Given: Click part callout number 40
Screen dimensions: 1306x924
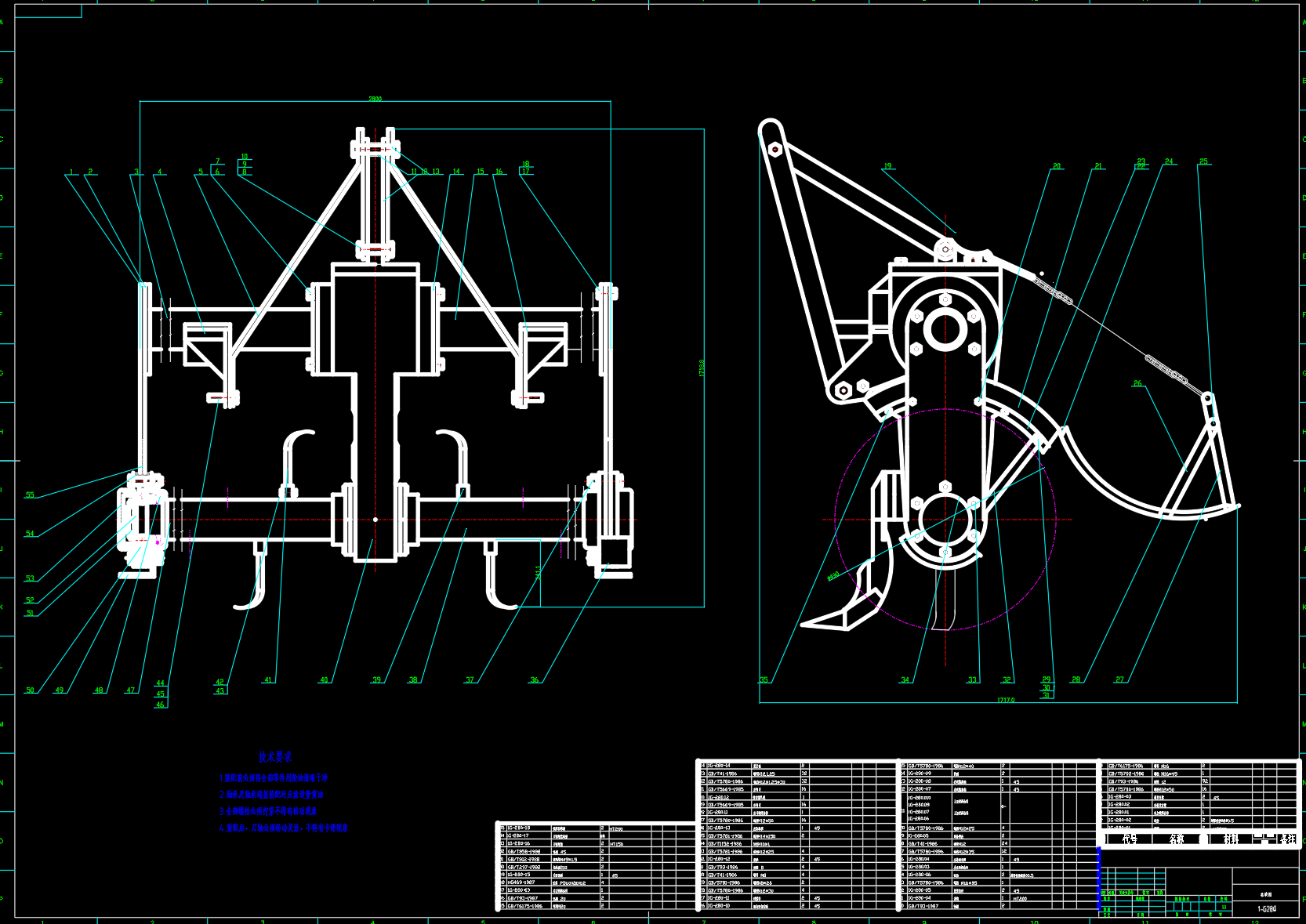Looking at the screenshot, I should pyautogui.click(x=324, y=679).
